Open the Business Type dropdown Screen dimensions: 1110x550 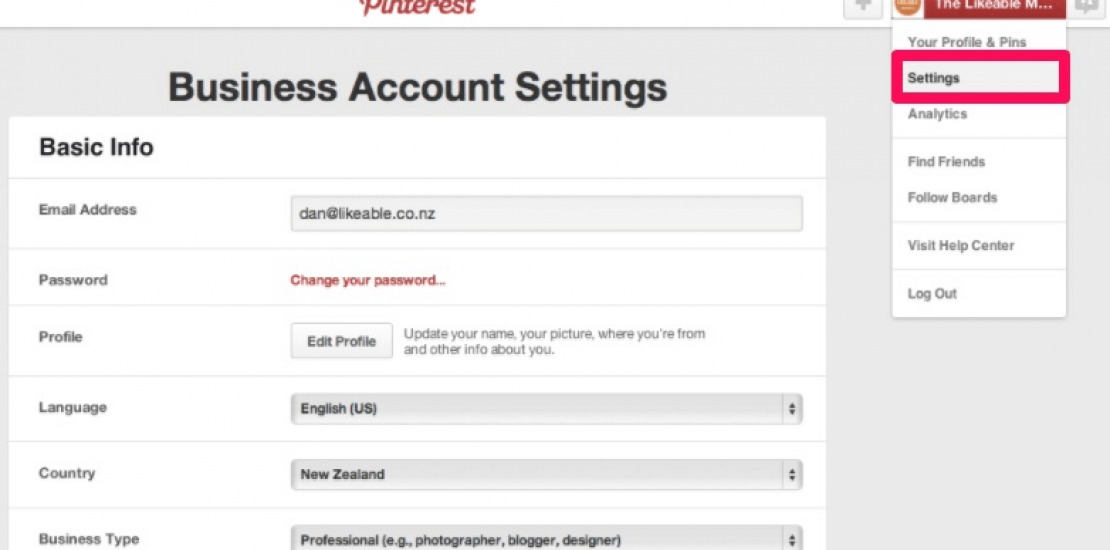[545, 540]
